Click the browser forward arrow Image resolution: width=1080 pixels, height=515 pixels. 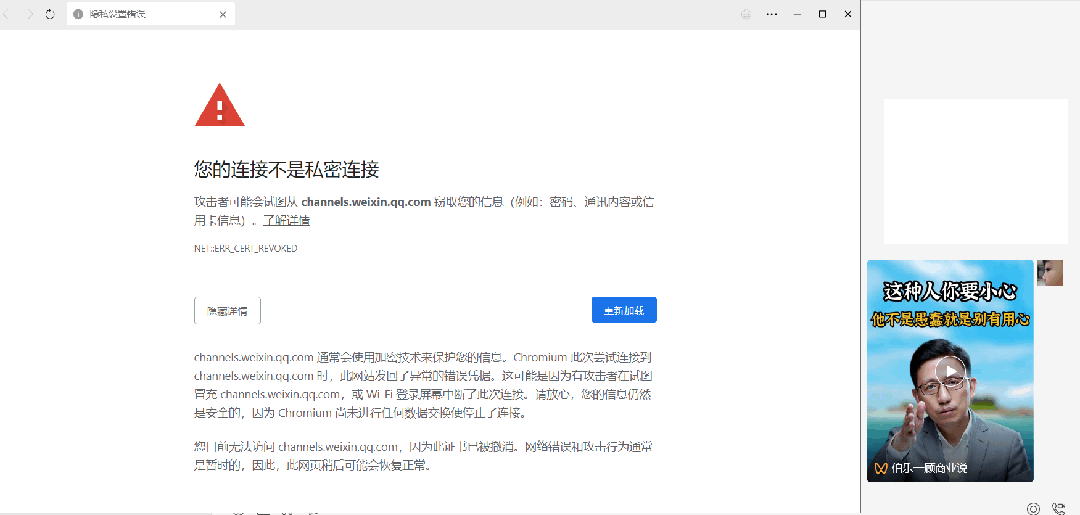click(30, 14)
